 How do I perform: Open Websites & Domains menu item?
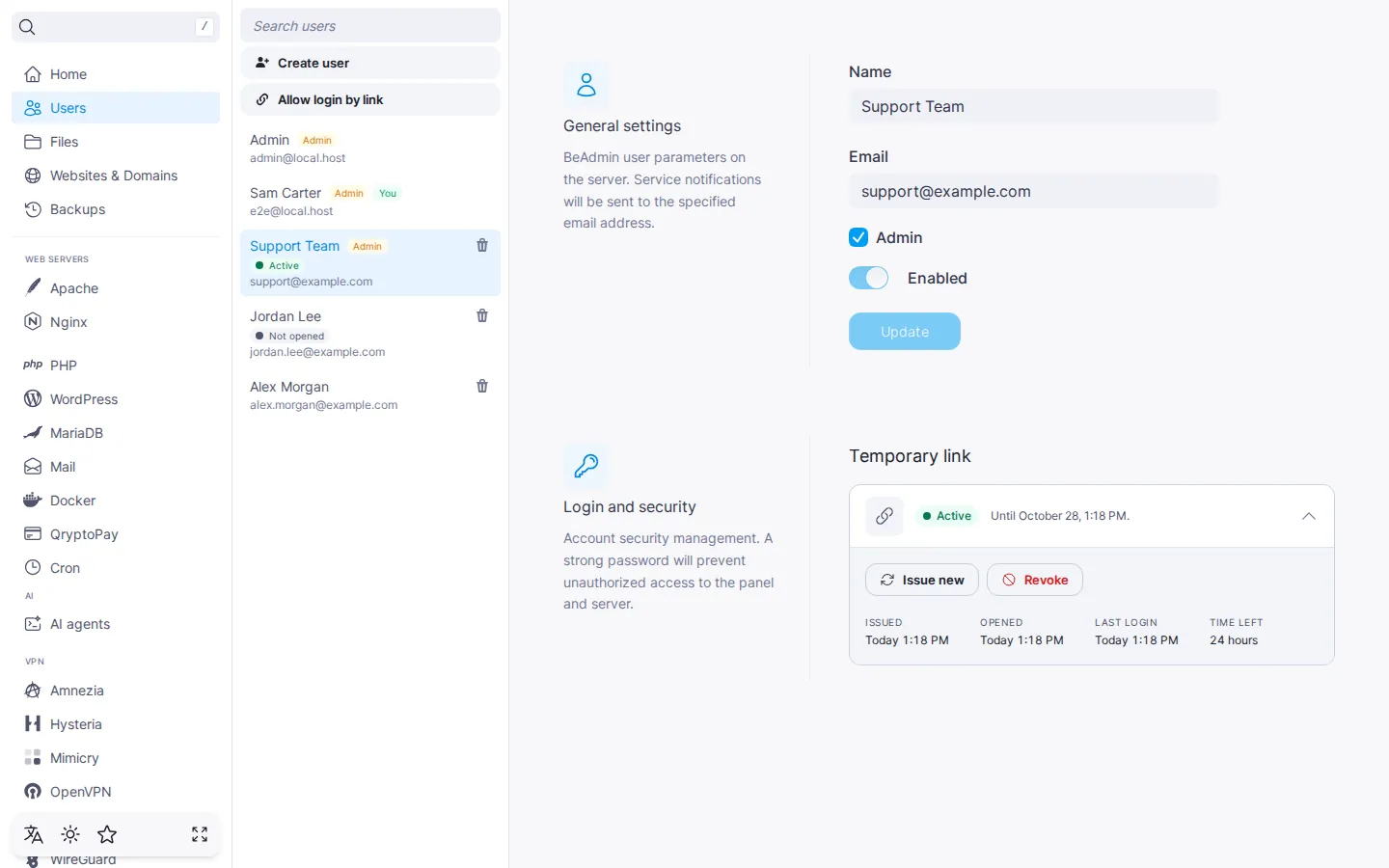[x=116, y=176]
